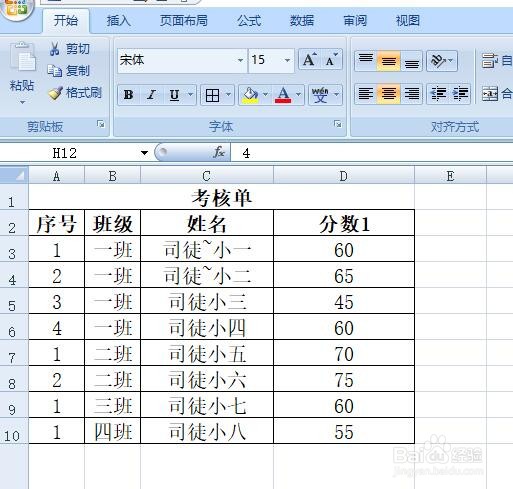Toggle underline formatting
The height and width of the screenshot is (489, 513).
tap(174, 95)
